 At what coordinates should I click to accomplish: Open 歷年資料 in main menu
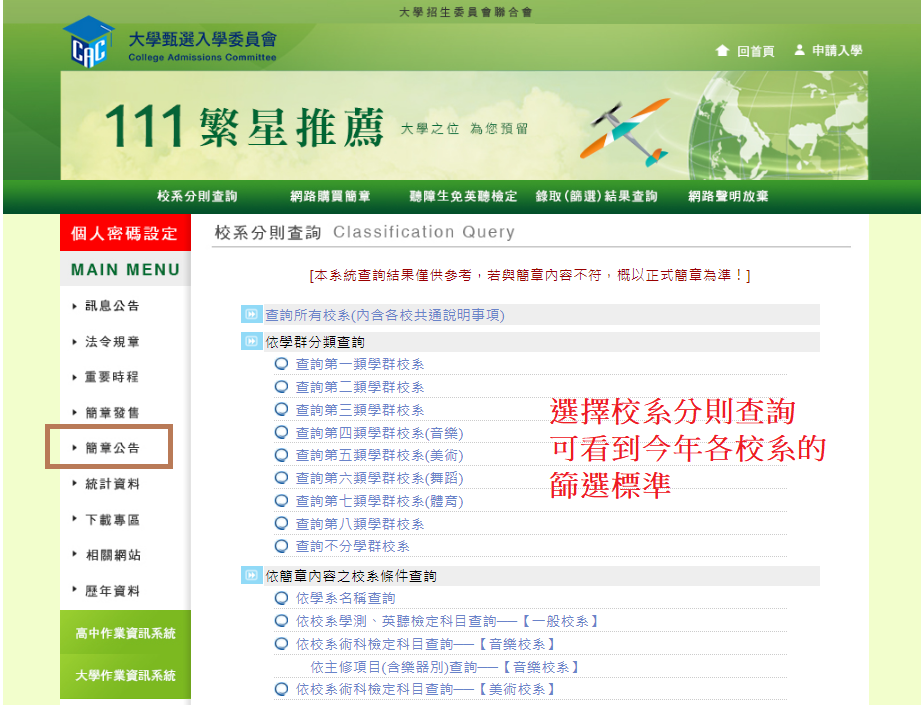(112, 590)
